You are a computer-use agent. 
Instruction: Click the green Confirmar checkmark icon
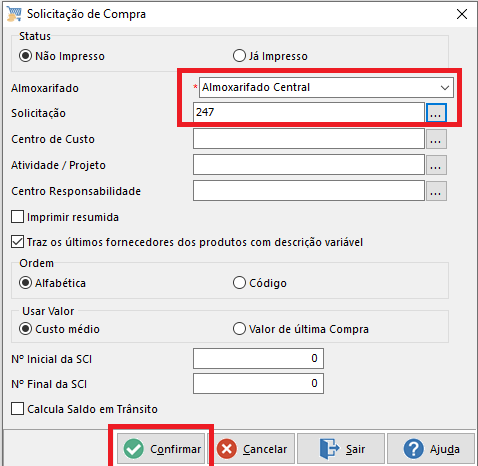(x=134, y=449)
